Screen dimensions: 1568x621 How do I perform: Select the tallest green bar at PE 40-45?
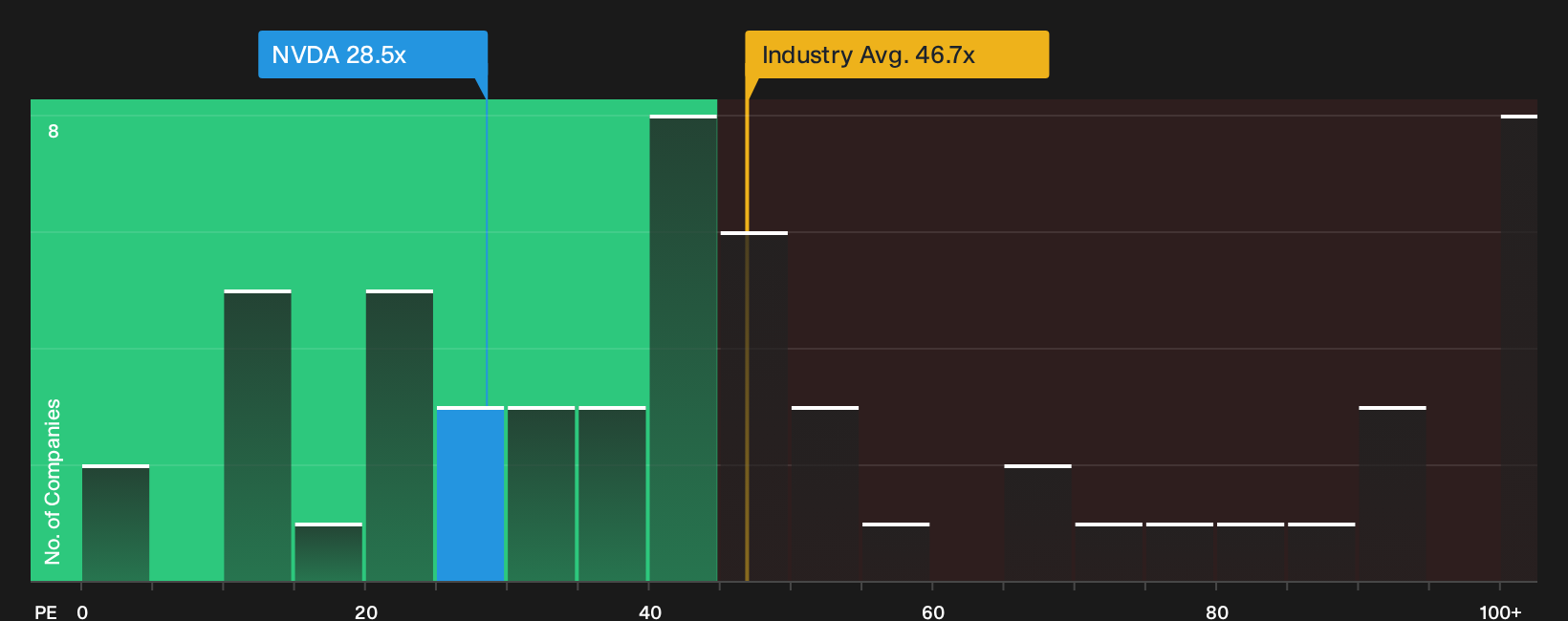pyautogui.click(x=683, y=349)
